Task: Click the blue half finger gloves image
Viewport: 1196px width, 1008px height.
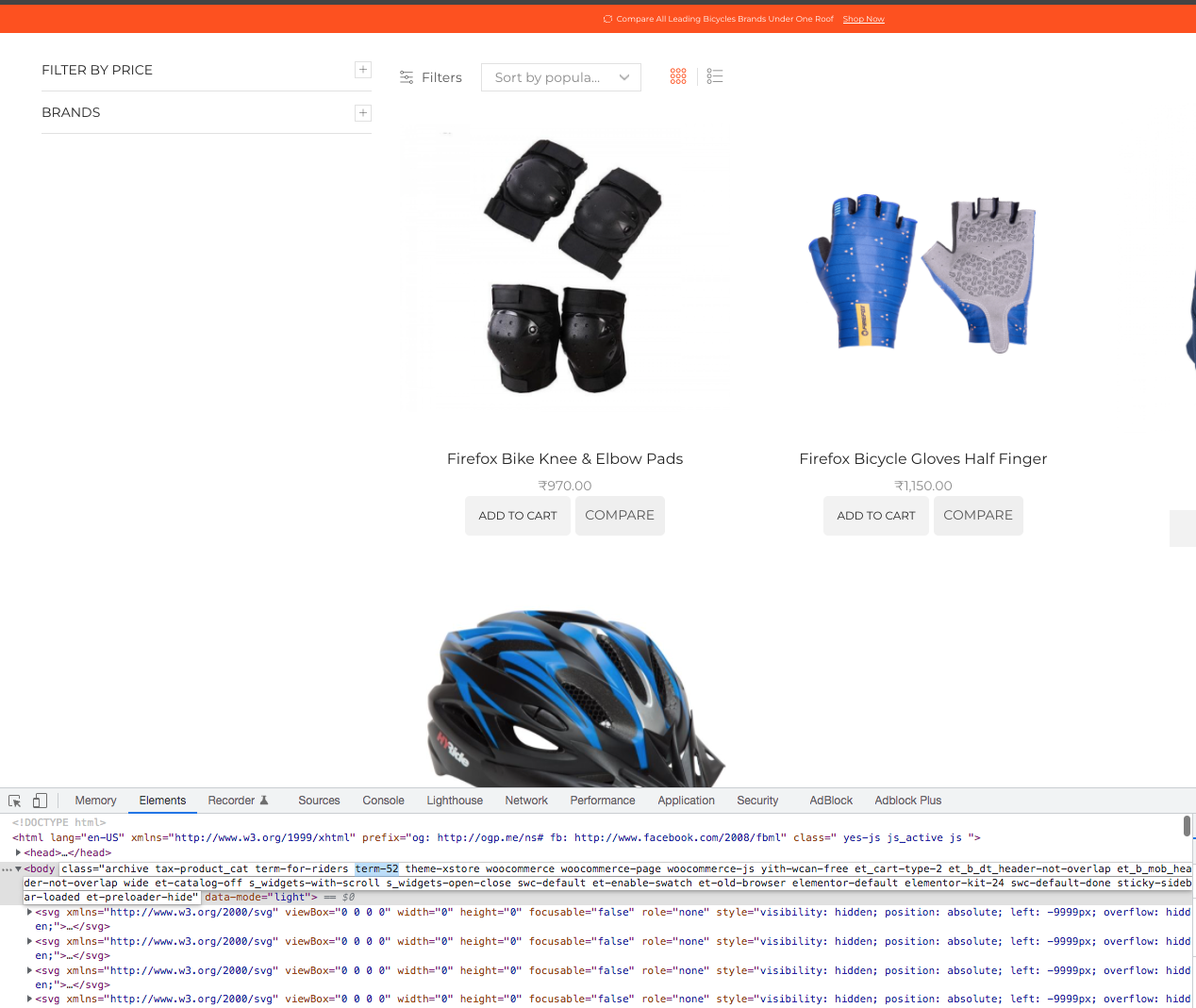Action: (923, 273)
